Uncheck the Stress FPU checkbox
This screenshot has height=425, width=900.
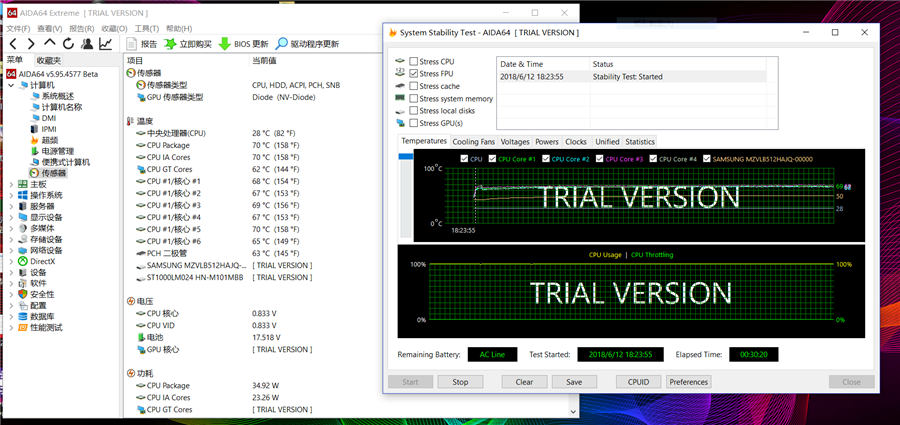pyautogui.click(x=413, y=74)
